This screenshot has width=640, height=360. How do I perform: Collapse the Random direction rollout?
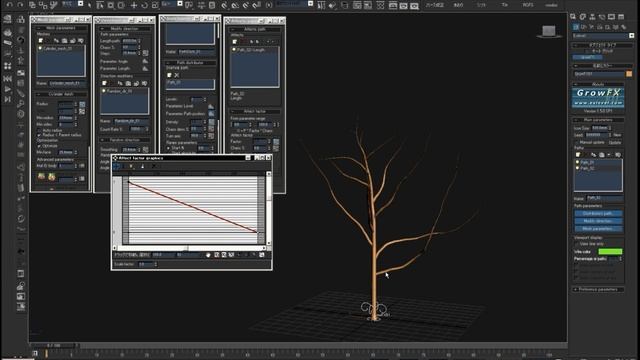point(124,140)
